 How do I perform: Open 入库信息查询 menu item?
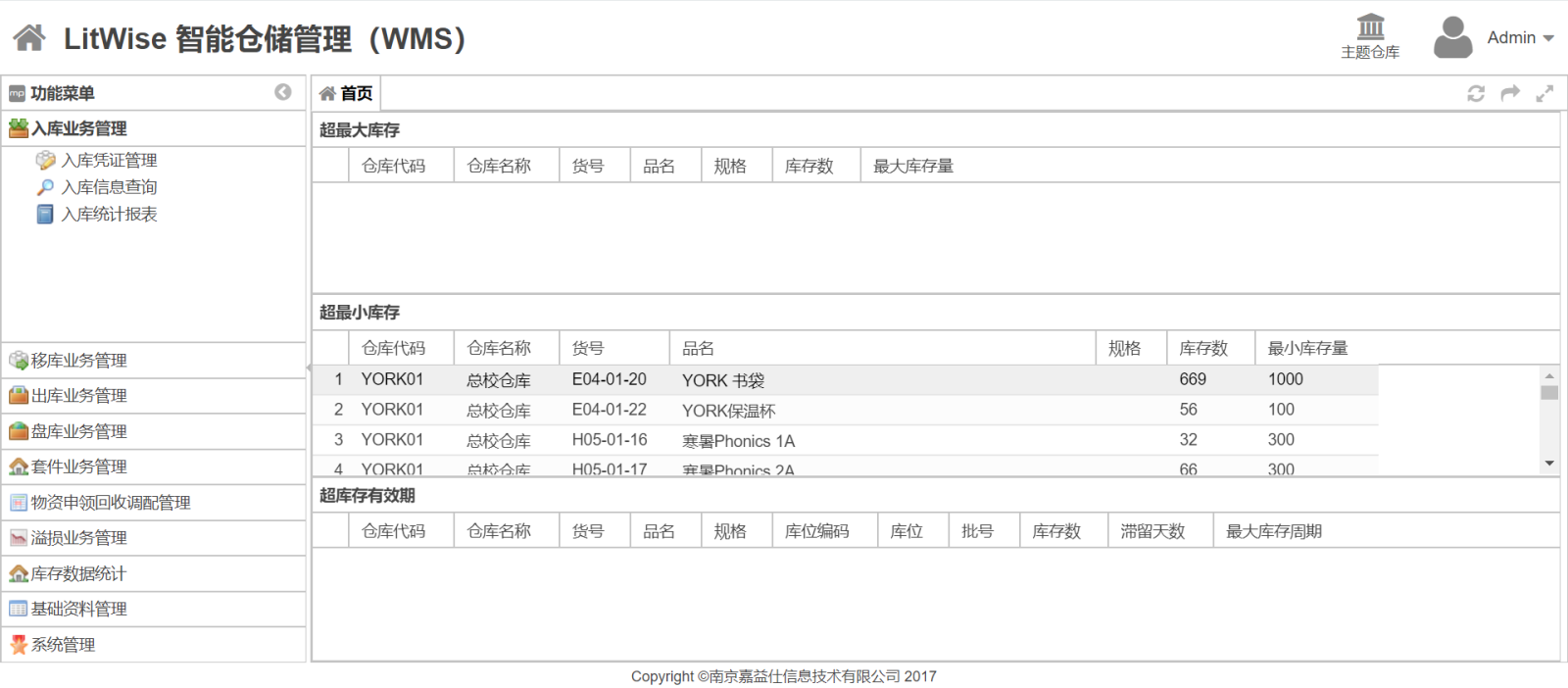click(109, 186)
